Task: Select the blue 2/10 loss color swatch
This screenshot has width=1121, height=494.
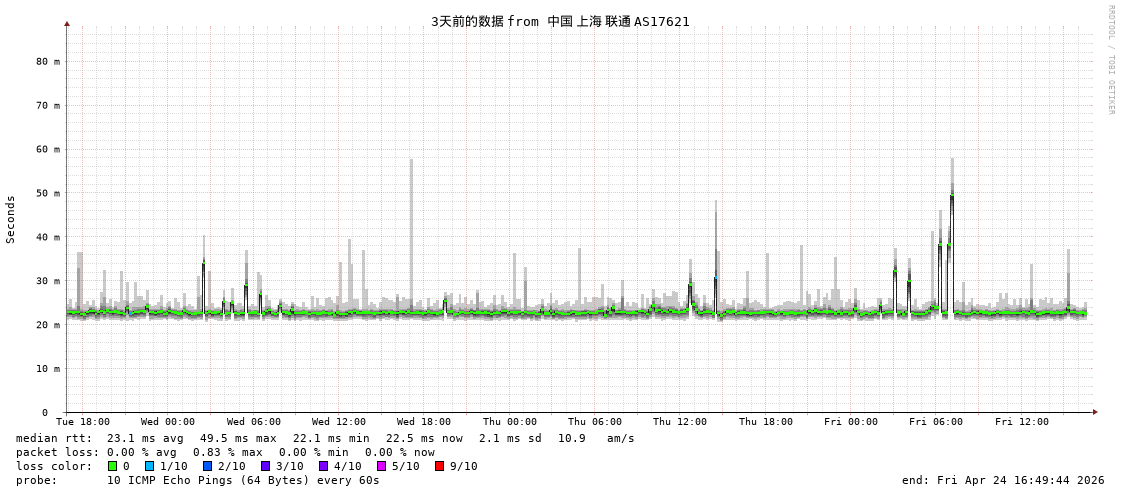Action: click(207, 466)
